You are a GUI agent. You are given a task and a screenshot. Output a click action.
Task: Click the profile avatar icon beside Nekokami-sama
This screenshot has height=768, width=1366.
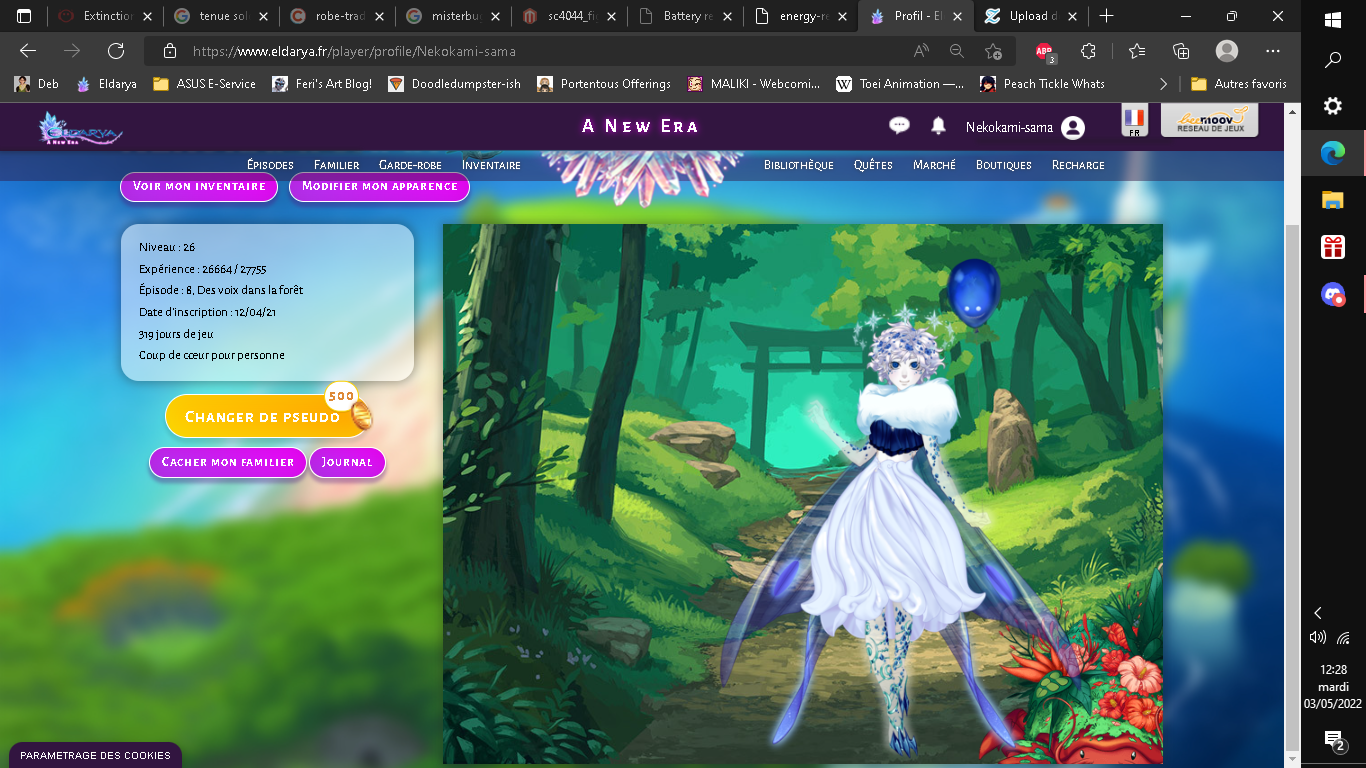point(1073,127)
